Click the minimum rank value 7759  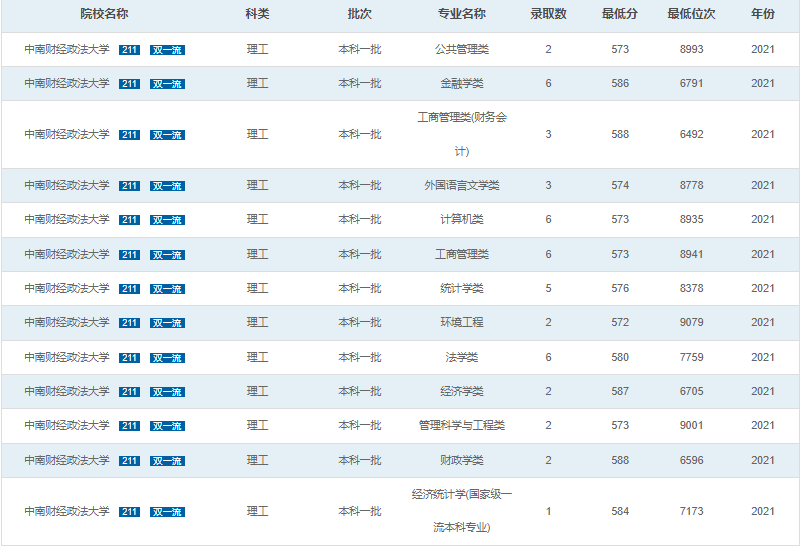pyautogui.click(x=692, y=357)
